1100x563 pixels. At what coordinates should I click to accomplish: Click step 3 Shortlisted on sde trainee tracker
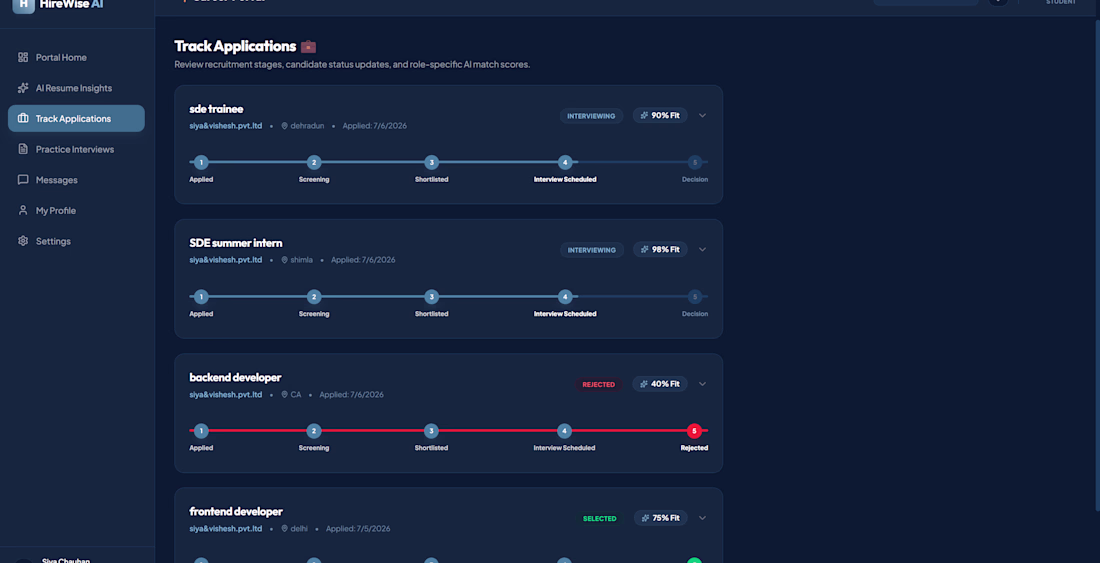click(x=431, y=163)
